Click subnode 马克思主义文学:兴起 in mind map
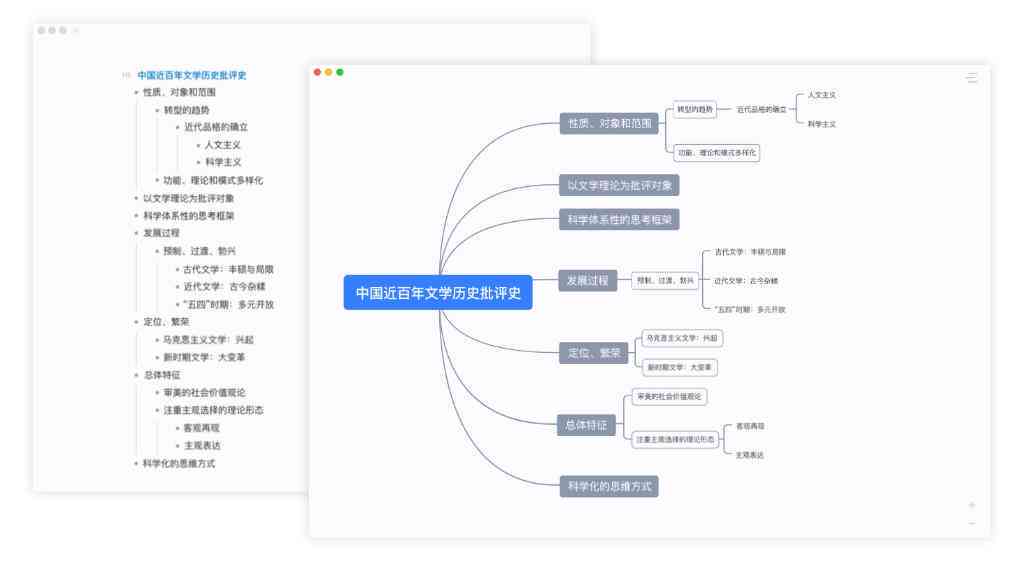The width and height of the screenshot is (1028, 578). click(x=682, y=338)
